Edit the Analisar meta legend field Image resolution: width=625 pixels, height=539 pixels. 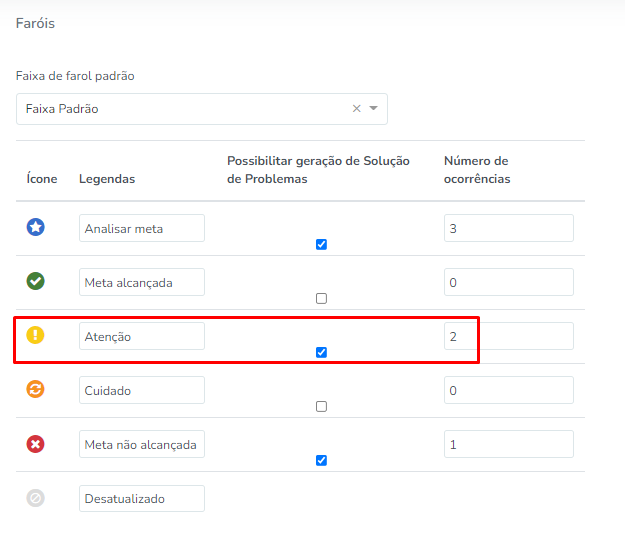click(x=141, y=228)
